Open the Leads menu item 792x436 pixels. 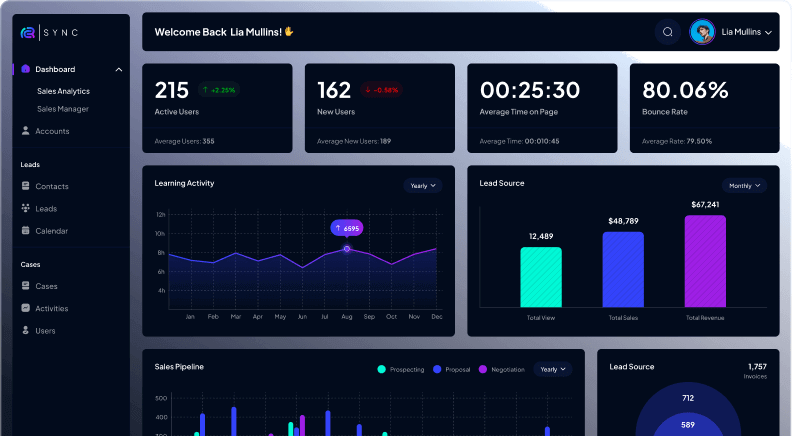coord(46,208)
